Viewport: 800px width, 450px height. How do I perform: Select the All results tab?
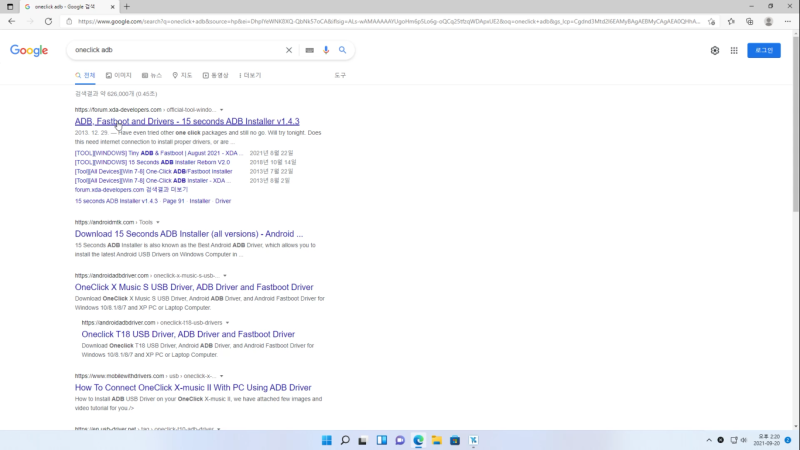(x=85, y=76)
